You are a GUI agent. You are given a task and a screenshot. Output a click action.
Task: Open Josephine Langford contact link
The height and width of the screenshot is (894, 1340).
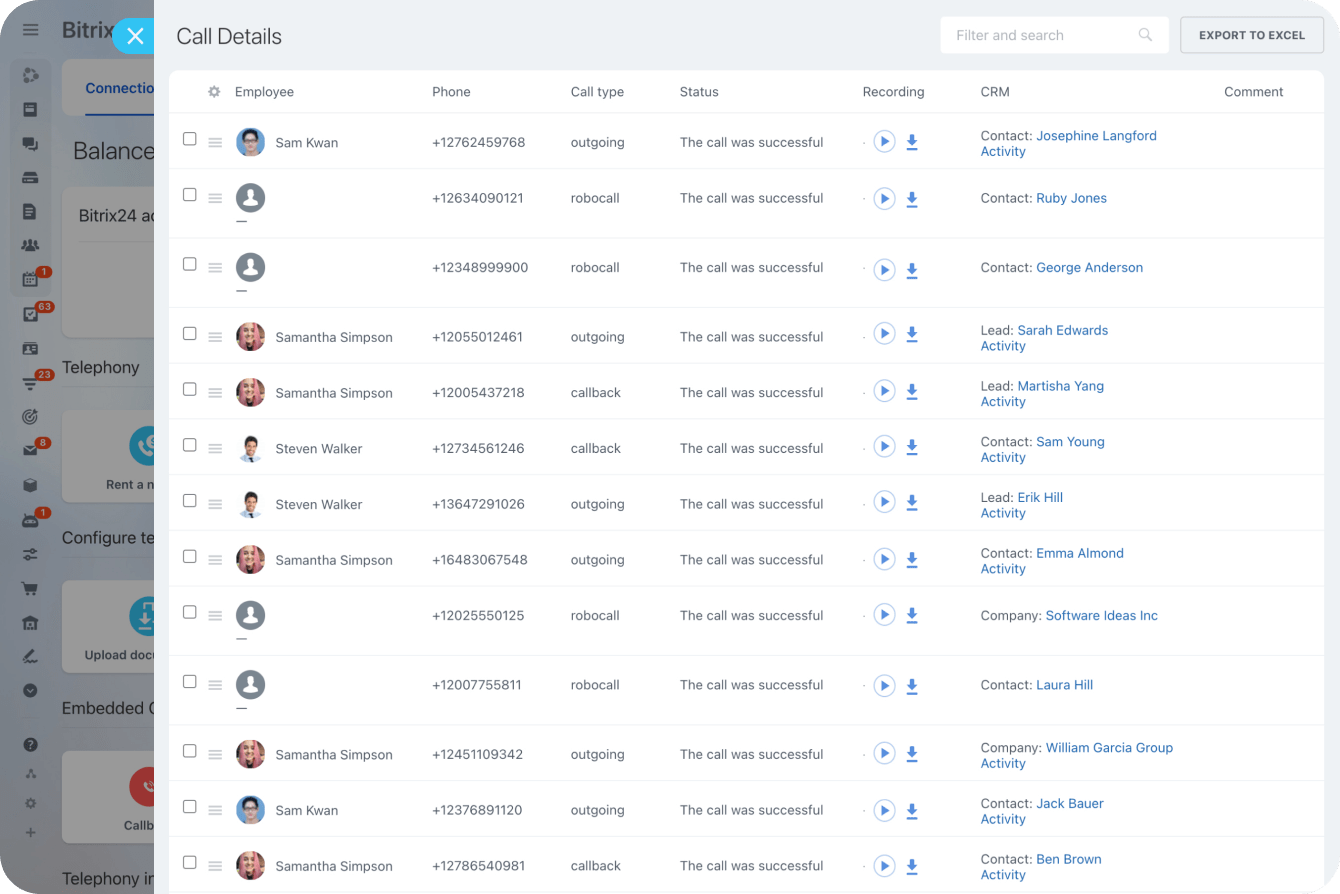(x=1096, y=136)
